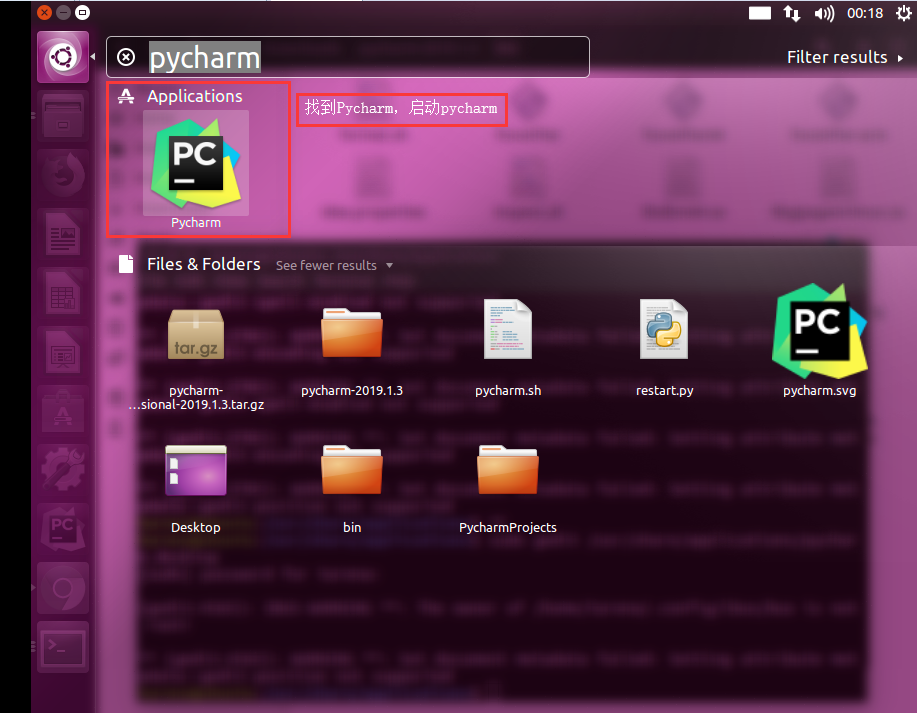Open the pycharm-2019.1.3 folder
This screenshot has height=713, width=917.
tap(352, 330)
